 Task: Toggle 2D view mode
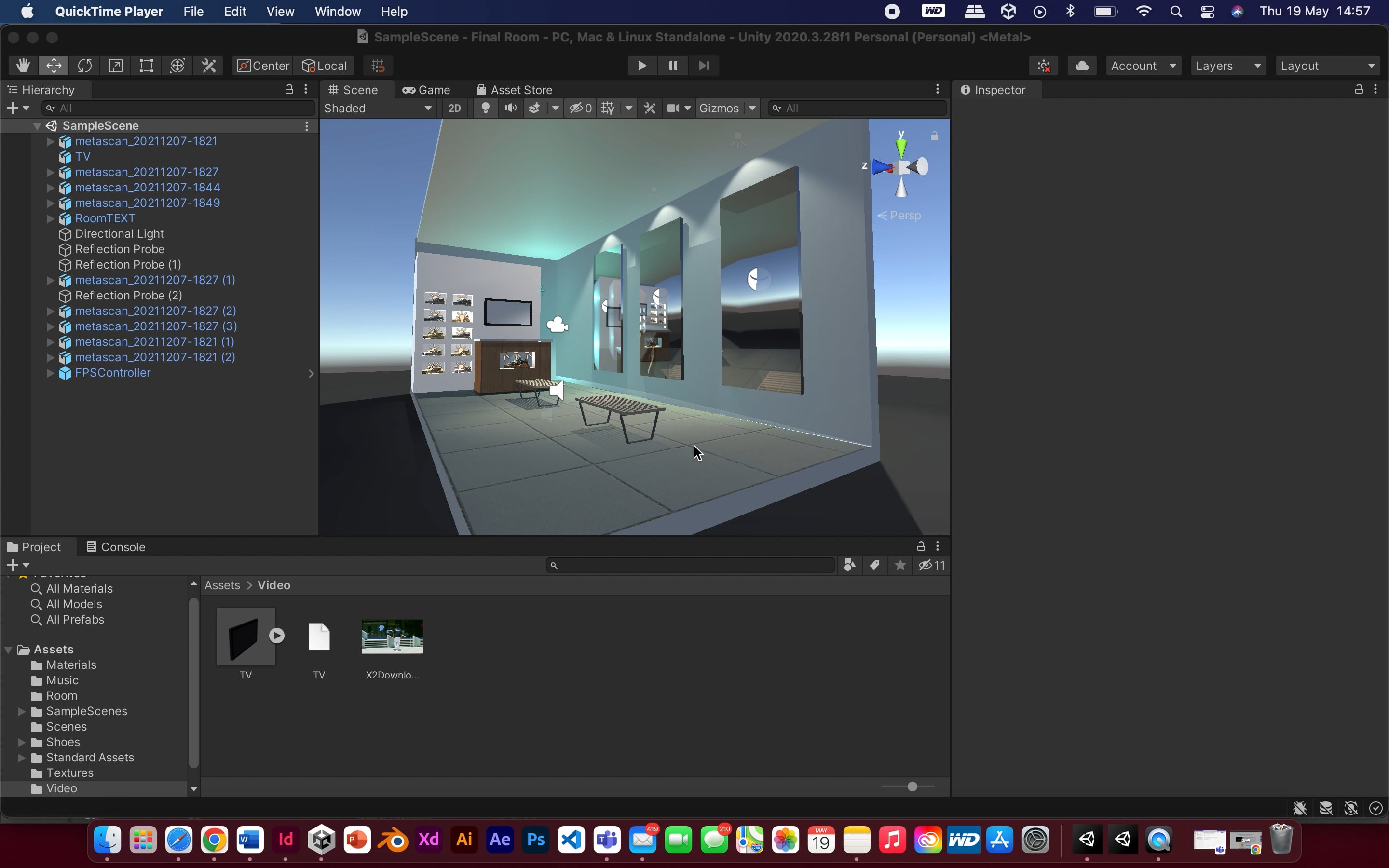coord(455,108)
